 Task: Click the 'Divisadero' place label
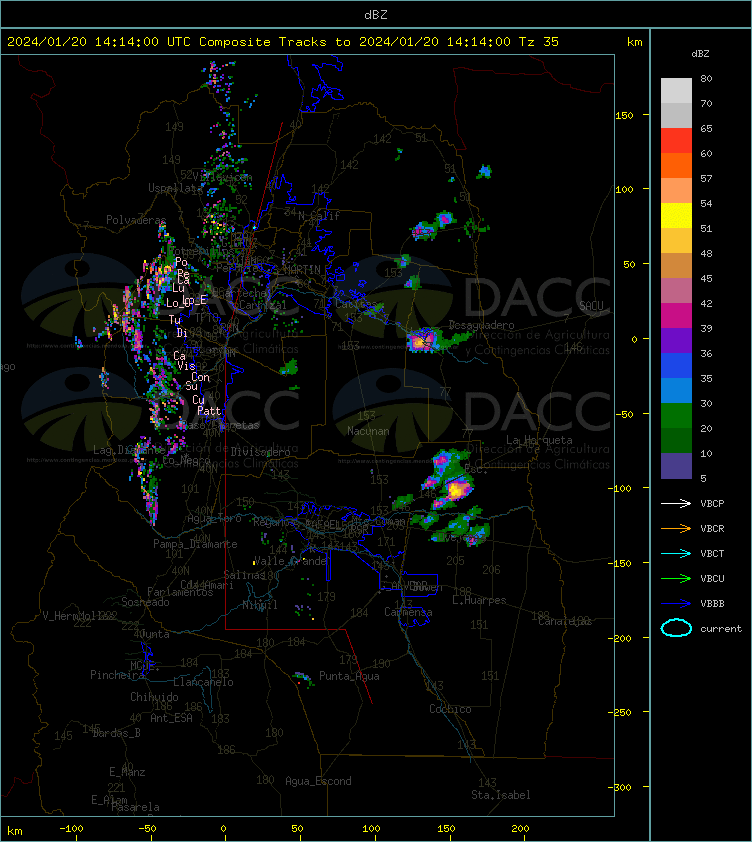(x=261, y=452)
